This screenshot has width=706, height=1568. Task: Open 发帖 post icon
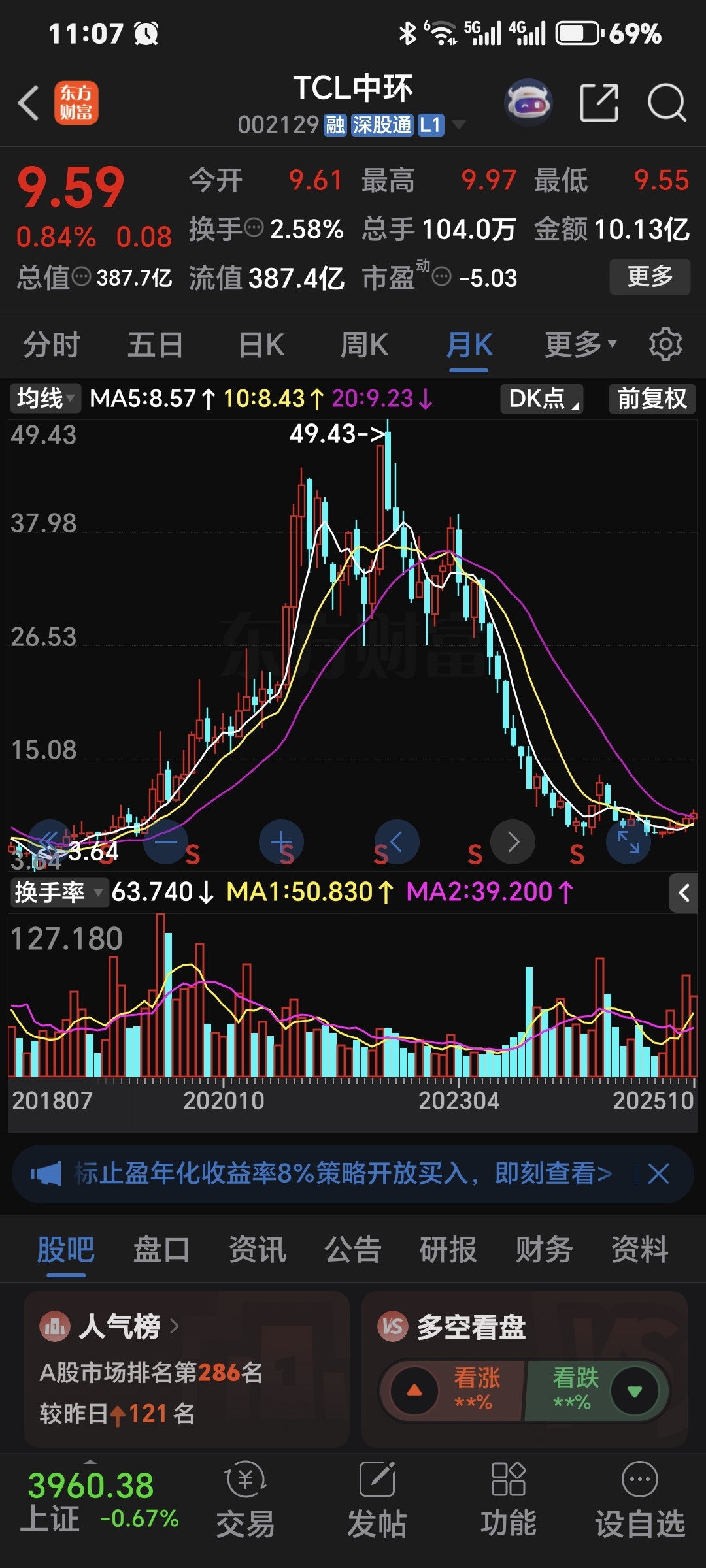(x=377, y=1500)
